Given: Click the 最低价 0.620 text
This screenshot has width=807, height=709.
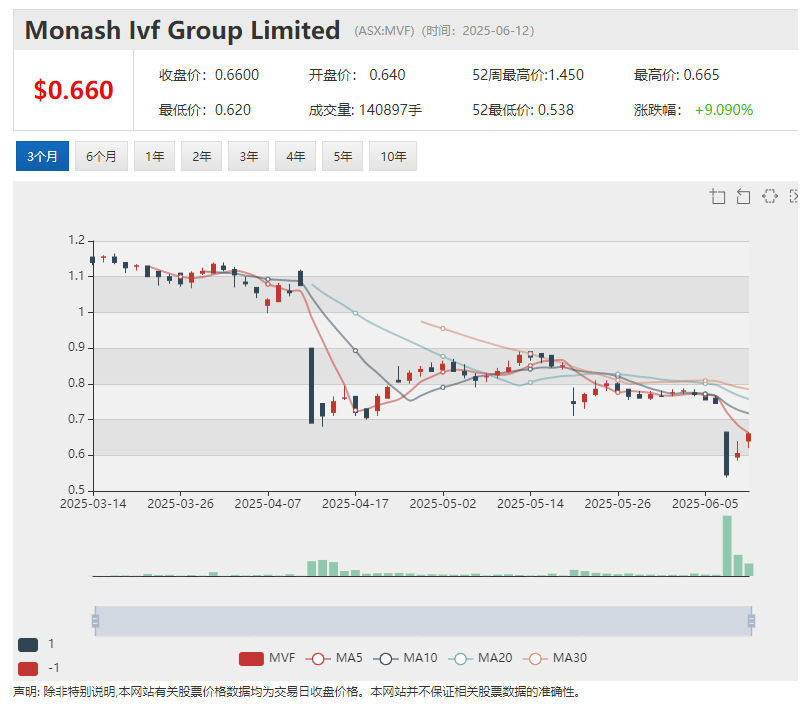Looking at the screenshot, I should [204, 110].
